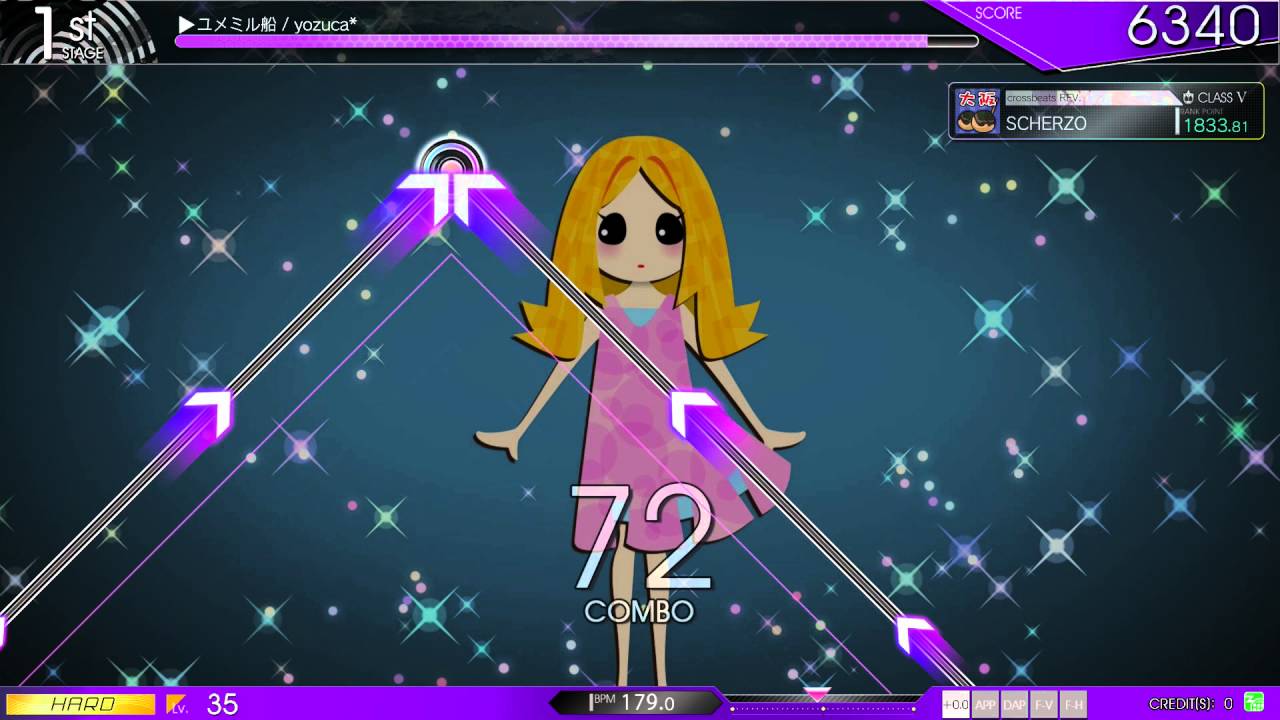Click the crossbeats REV. title plate
Image resolution: width=1280 pixels, height=720 pixels.
tap(1092, 97)
